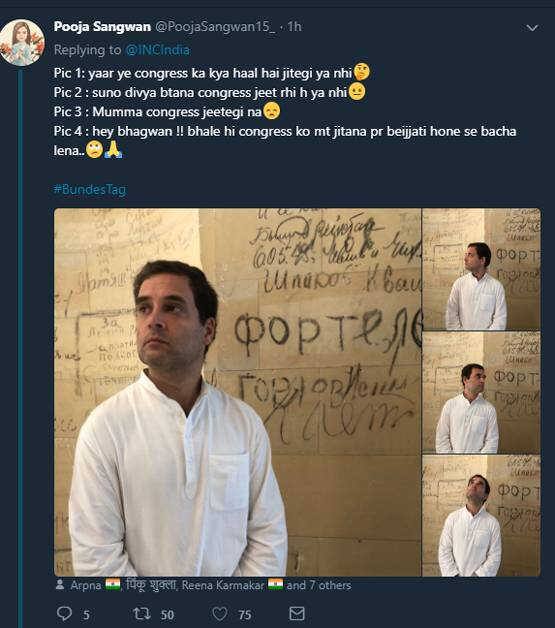Open the middle right photo thumbnail

click(x=481, y=393)
